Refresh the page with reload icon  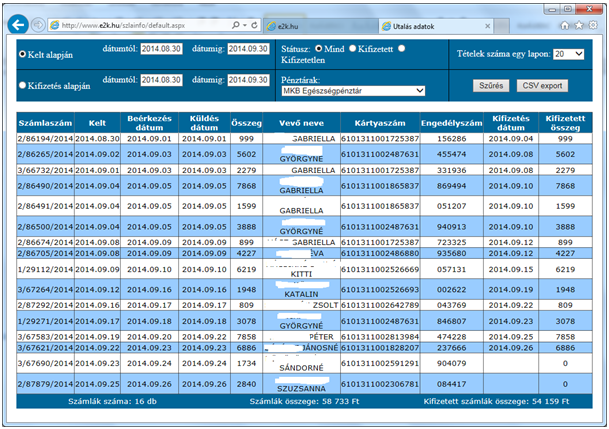254,25
